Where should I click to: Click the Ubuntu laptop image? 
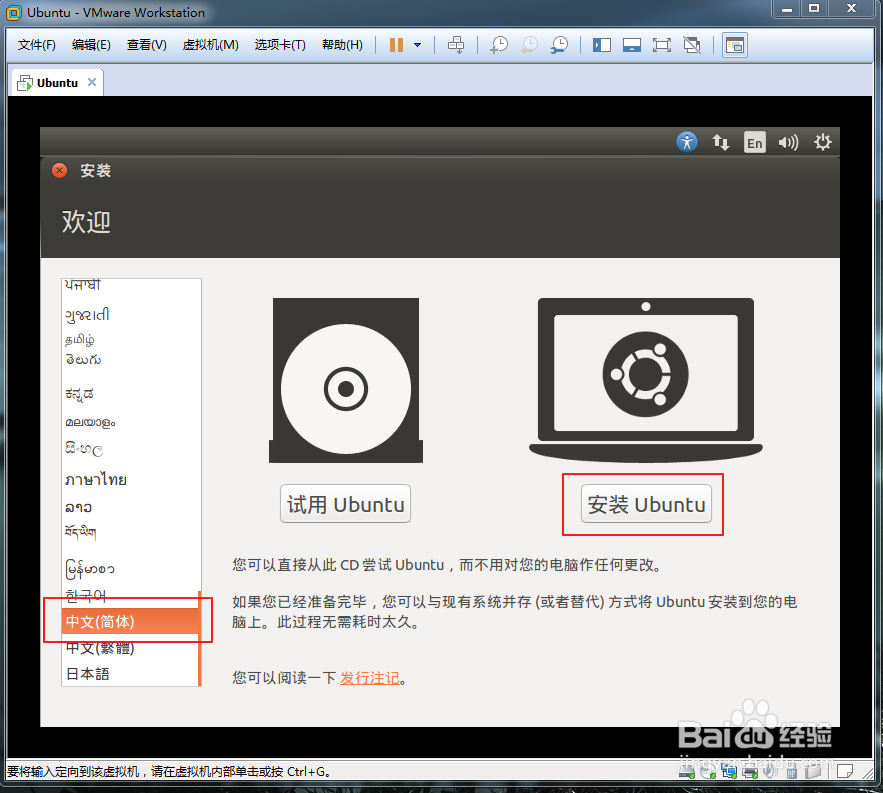[x=645, y=380]
